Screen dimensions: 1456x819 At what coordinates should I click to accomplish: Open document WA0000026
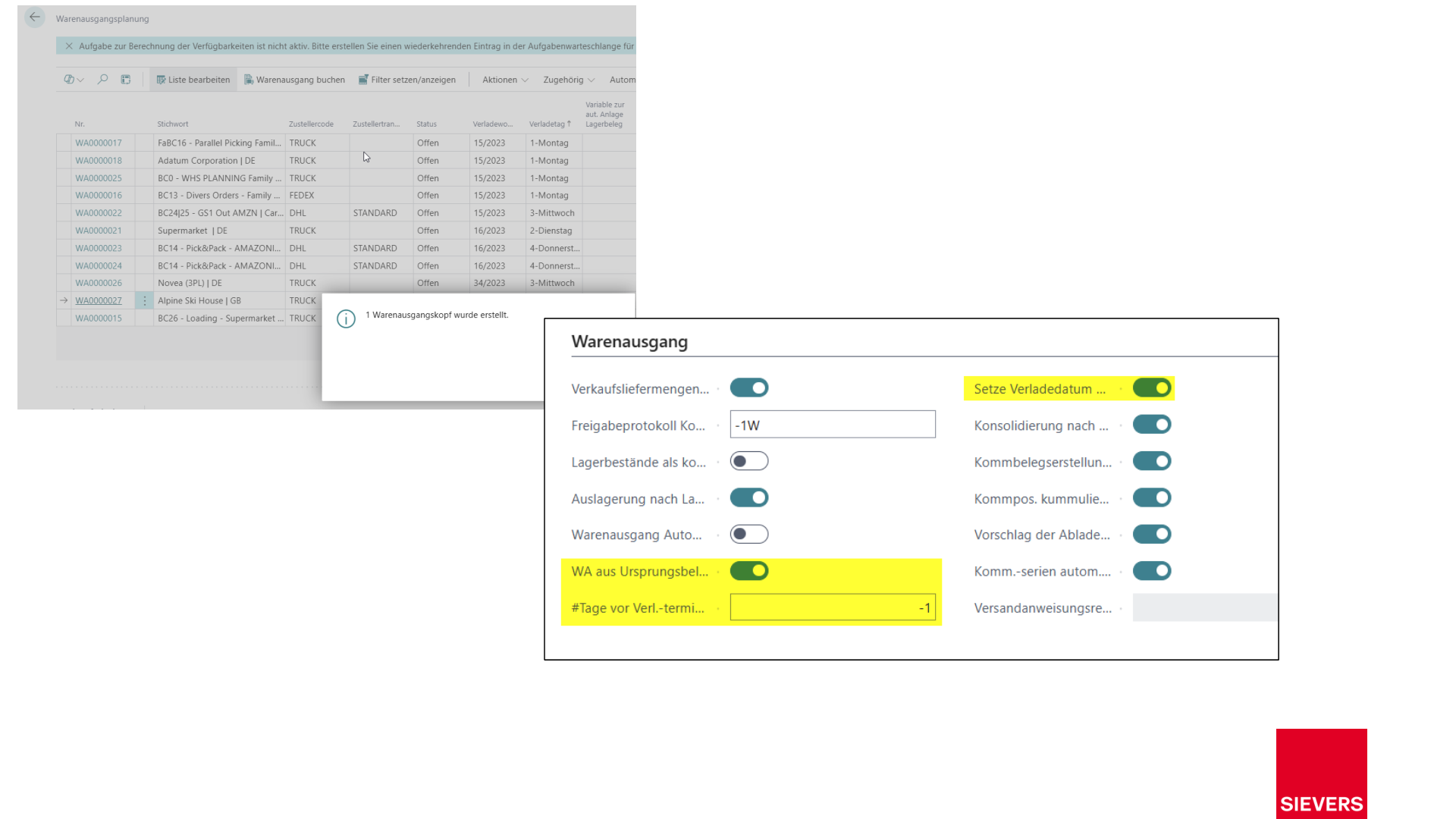point(99,284)
